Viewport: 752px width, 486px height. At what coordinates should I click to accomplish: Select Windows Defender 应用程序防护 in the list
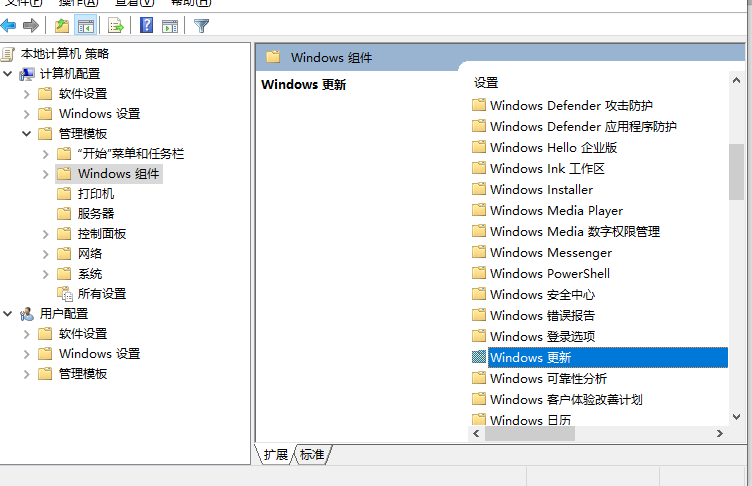(583, 126)
